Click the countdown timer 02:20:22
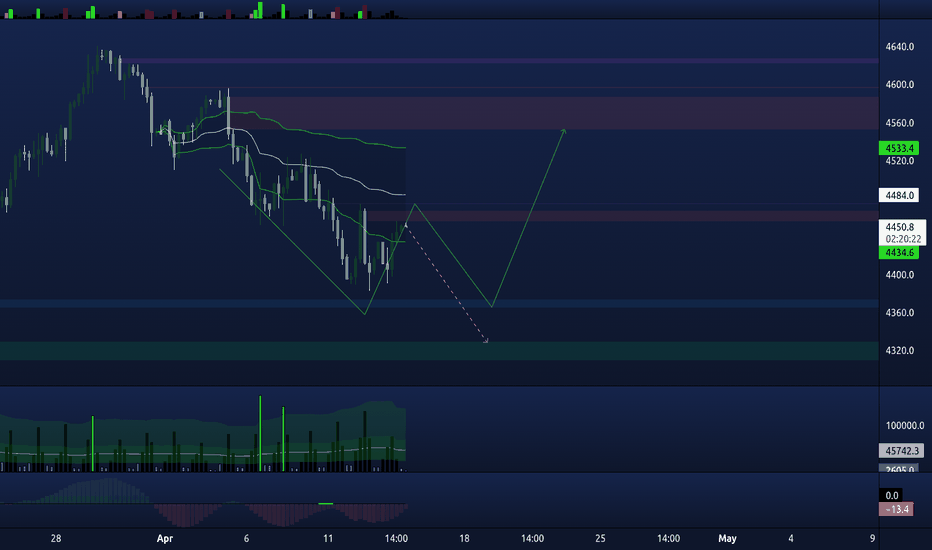The width and height of the screenshot is (932, 550). tap(903, 239)
